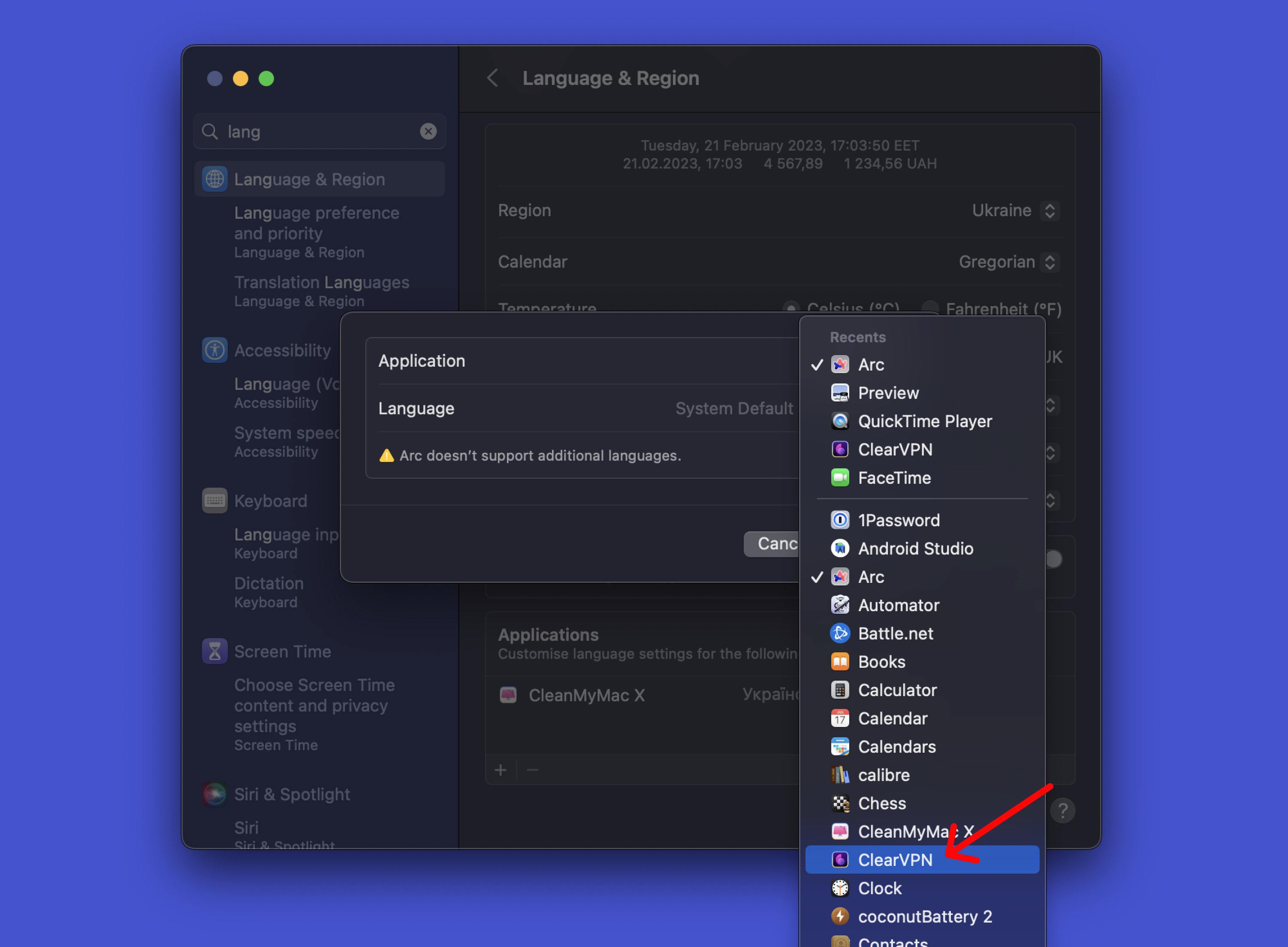Select Android Studio from the list
The image size is (1288, 947).
coord(922,549)
